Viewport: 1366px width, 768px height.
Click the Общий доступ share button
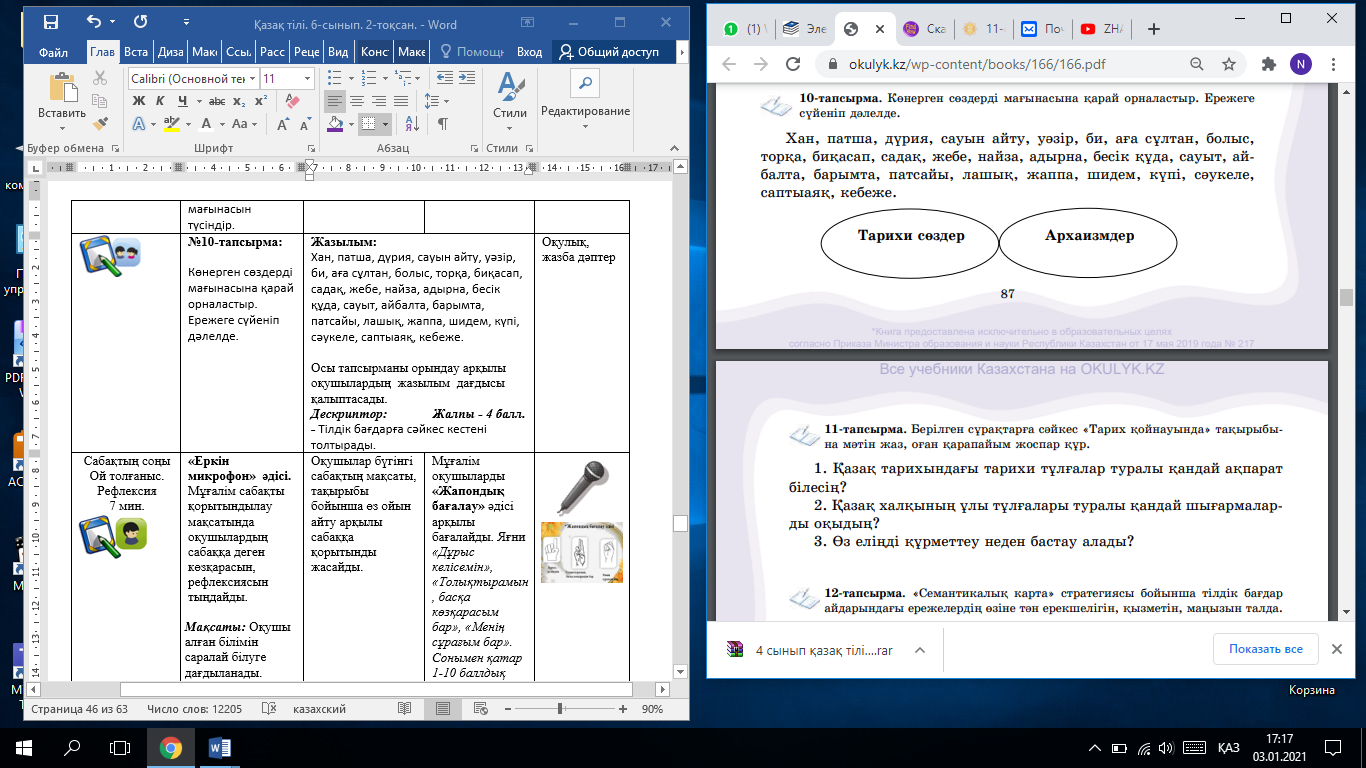click(x=610, y=52)
